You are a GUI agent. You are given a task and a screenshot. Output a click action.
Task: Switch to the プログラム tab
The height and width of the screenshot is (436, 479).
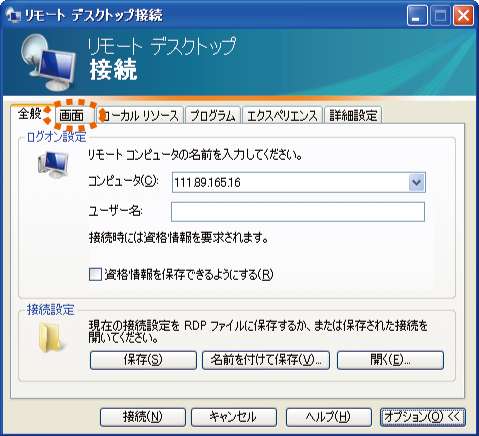[213, 115]
